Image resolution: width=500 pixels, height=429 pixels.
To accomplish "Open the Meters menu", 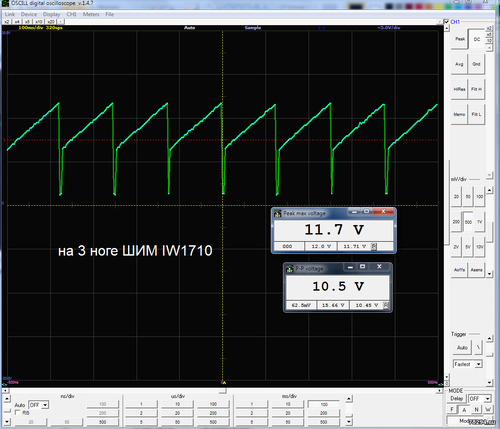I will 91,14.
